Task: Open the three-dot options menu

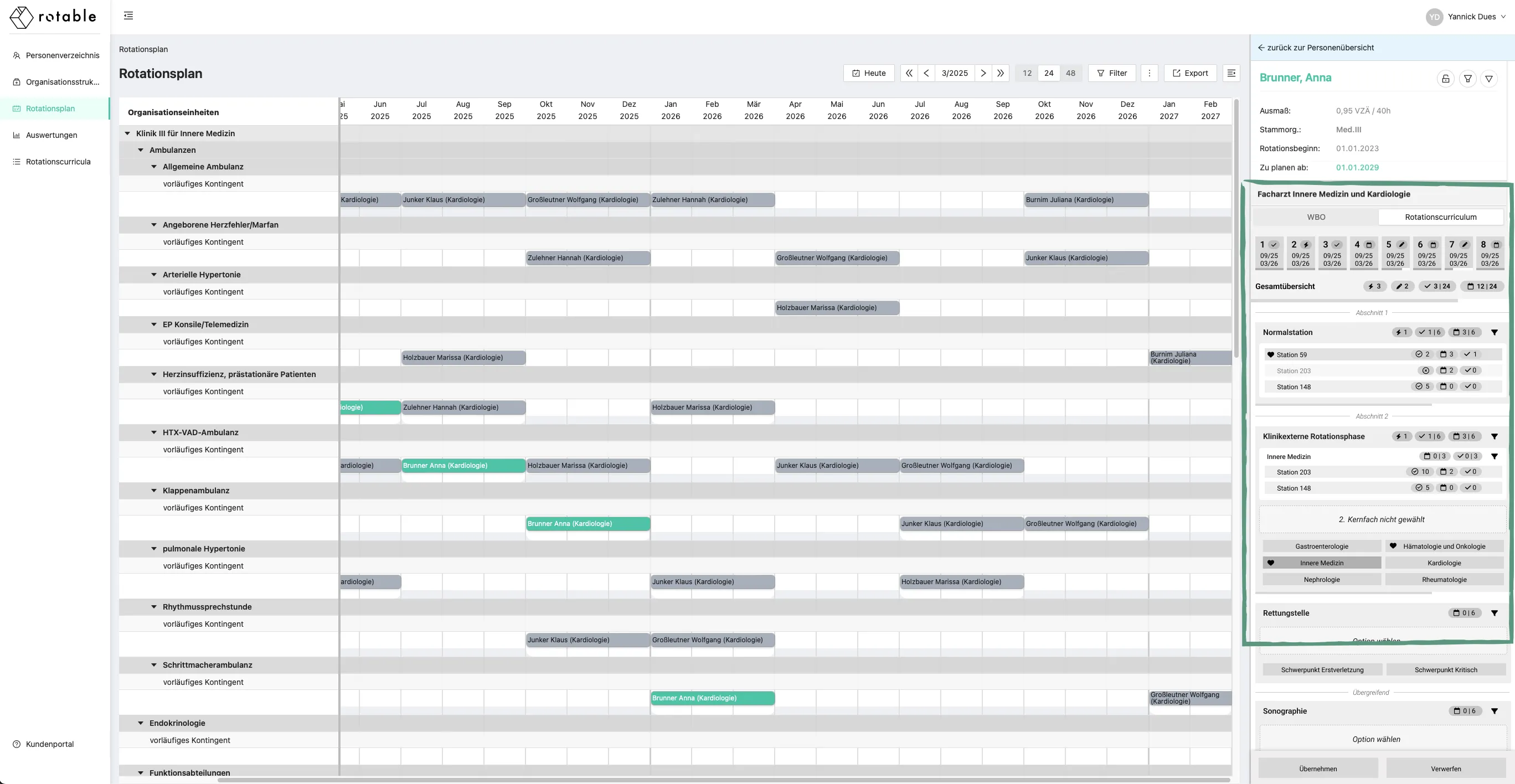Action: (1148, 73)
